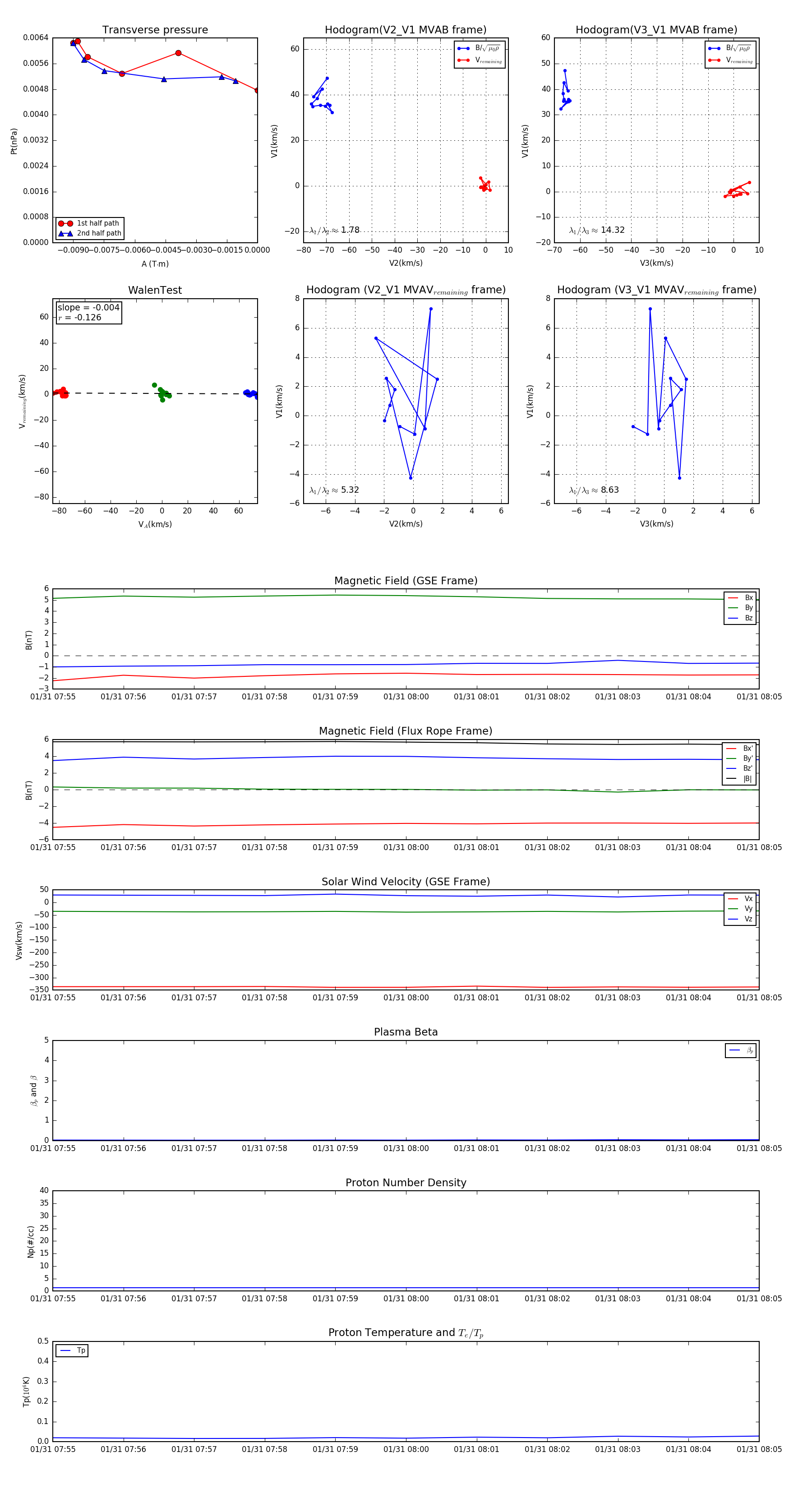Click the "By'" legend entry in Flux Rope plot

pyautogui.click(x=739, y=758)
